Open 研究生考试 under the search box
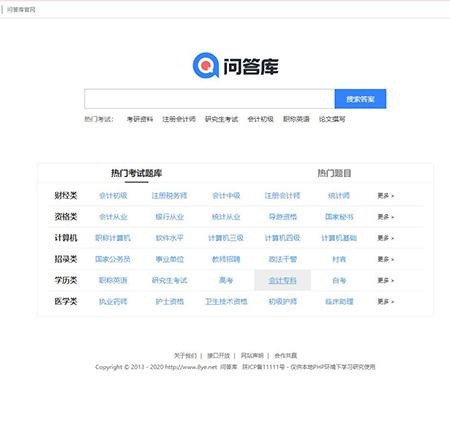This screenshot has width=450, height=434. coord(221,119)
